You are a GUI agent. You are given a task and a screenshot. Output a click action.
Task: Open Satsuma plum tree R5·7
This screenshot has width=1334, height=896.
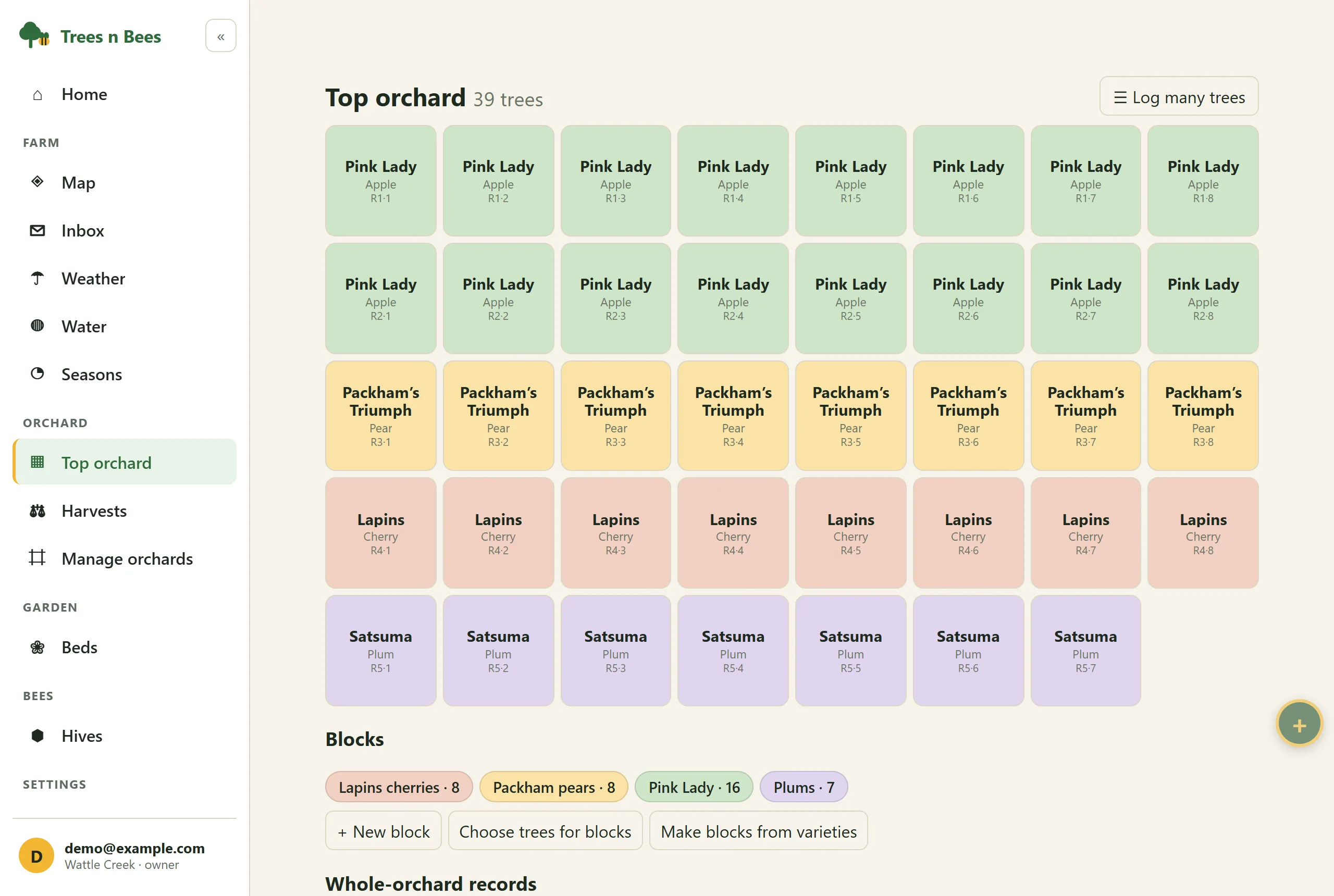click(1085, 651)
